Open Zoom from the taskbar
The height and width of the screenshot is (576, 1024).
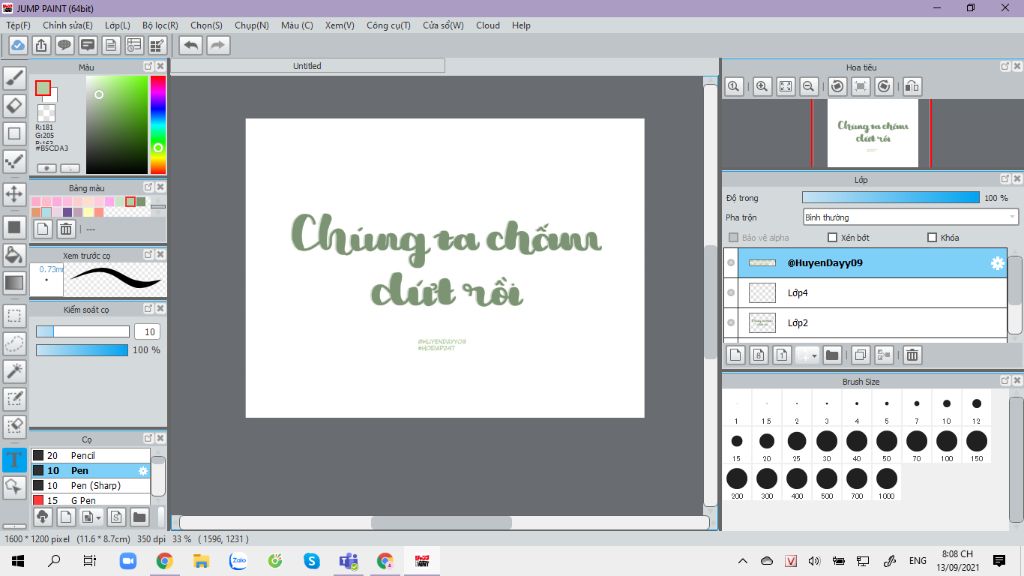[128, 561]
